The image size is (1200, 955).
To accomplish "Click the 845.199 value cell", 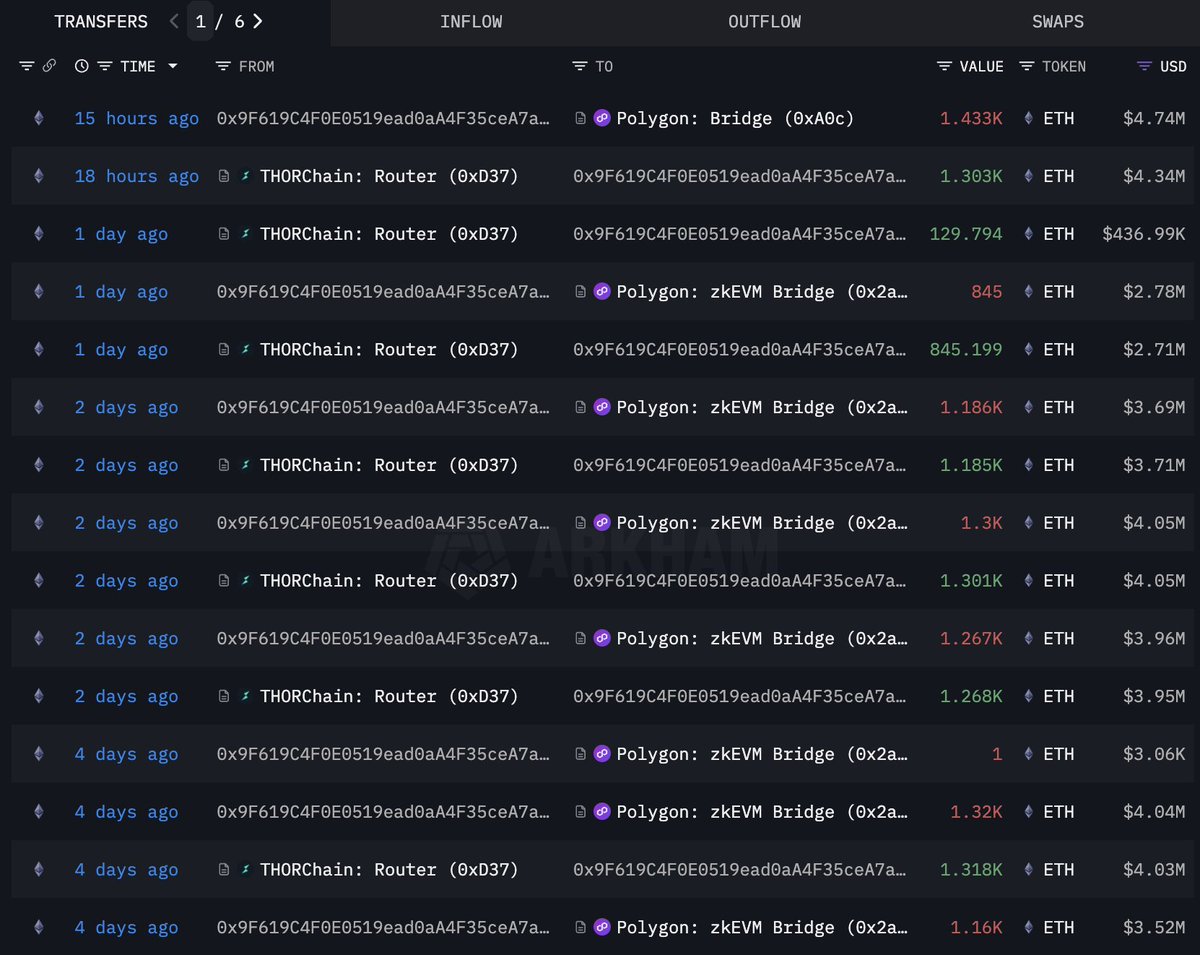I will click(x=966, y=350).
